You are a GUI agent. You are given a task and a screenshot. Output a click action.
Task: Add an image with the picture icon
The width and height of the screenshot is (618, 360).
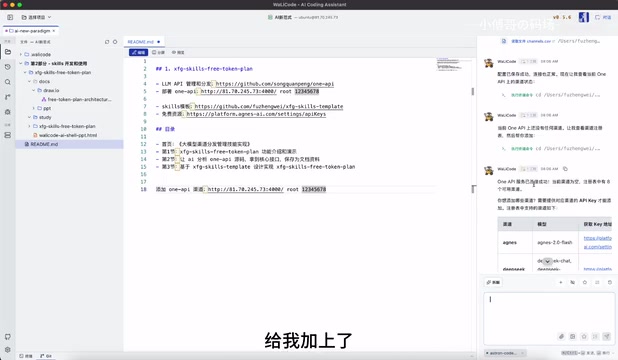click(573, 336)
